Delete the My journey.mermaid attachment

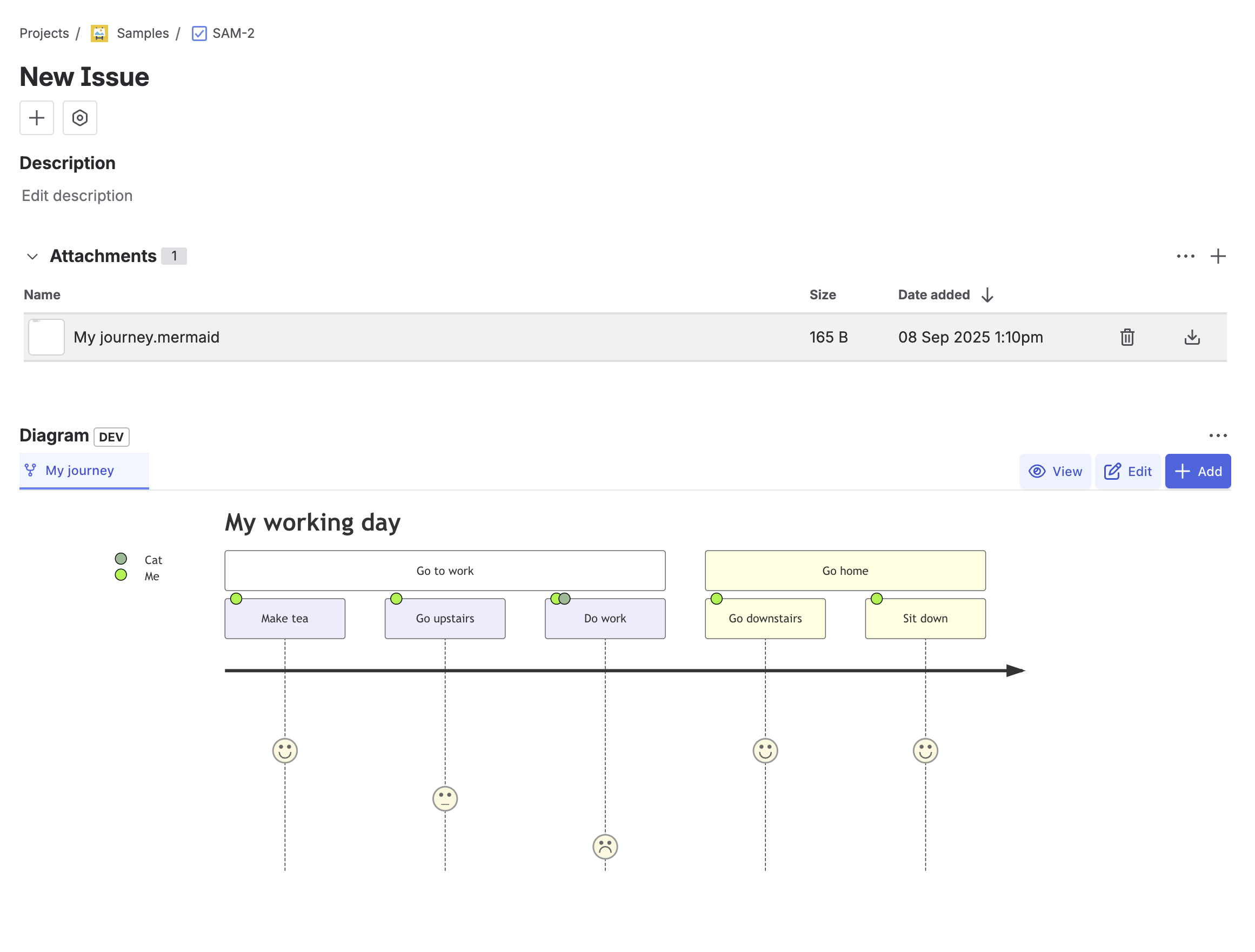pos(1127,337)
